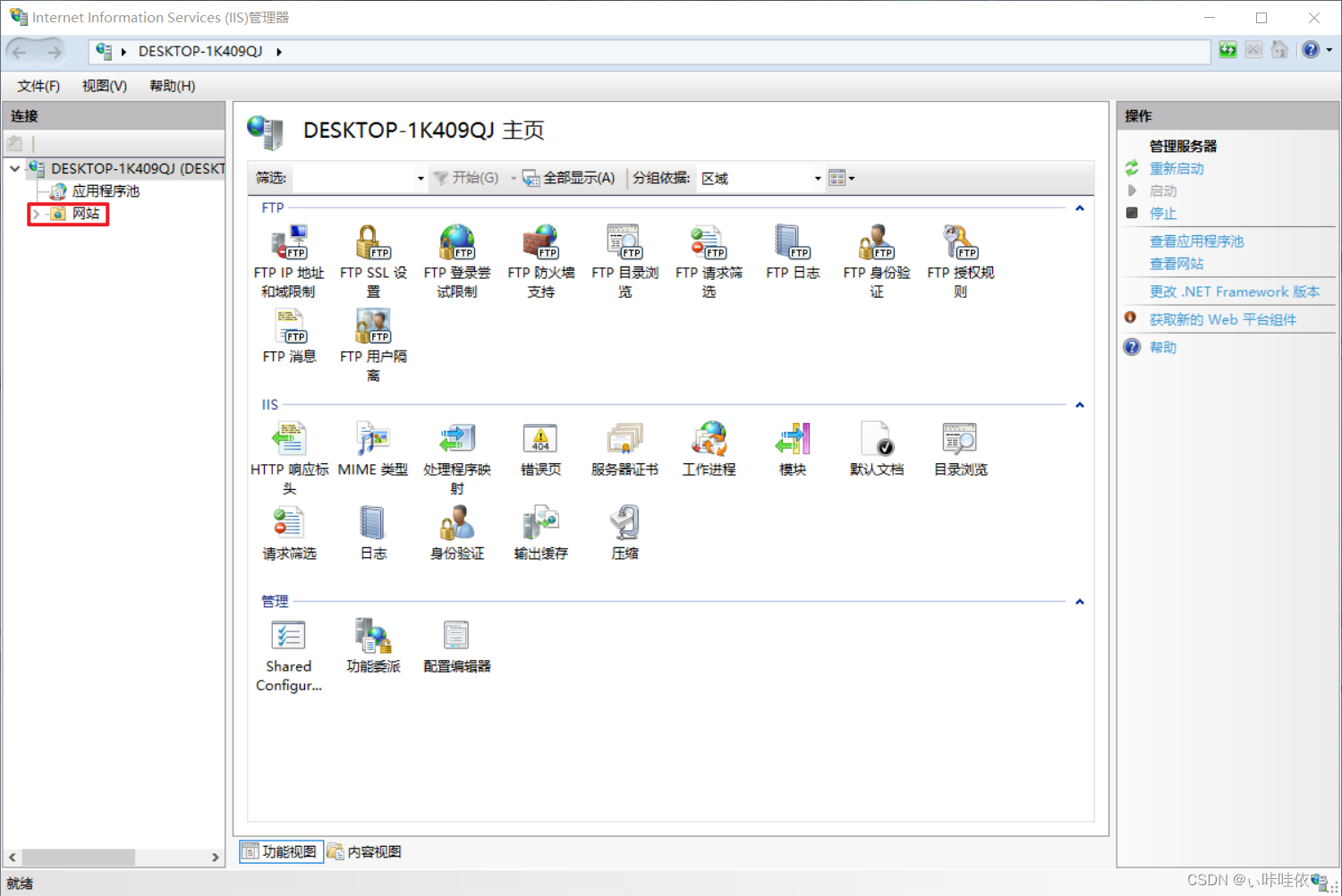Click the 筛选 filter input field

pyautogui.click(x=353, y=179)
